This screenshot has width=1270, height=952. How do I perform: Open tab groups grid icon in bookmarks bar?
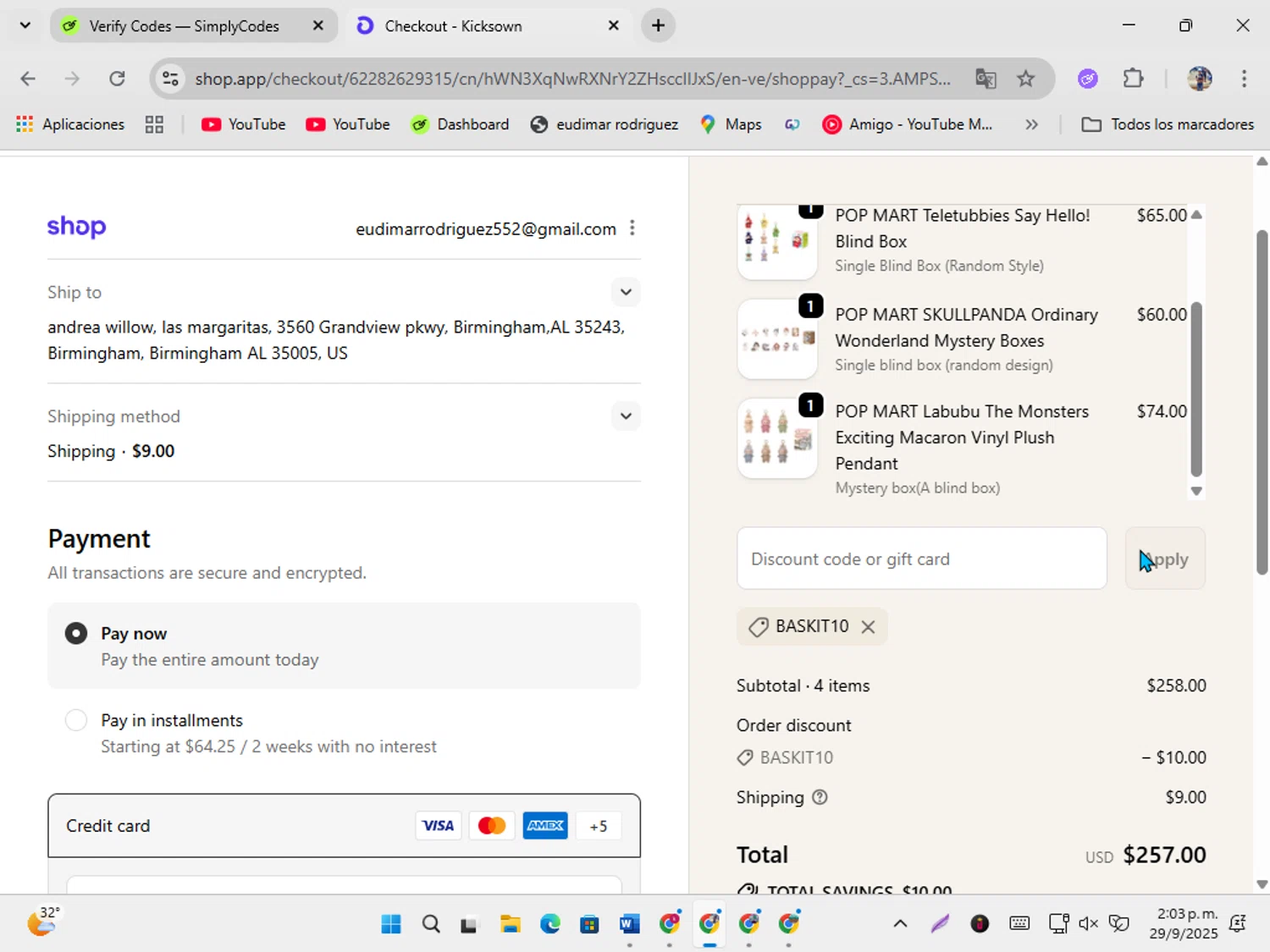(154, 124)
